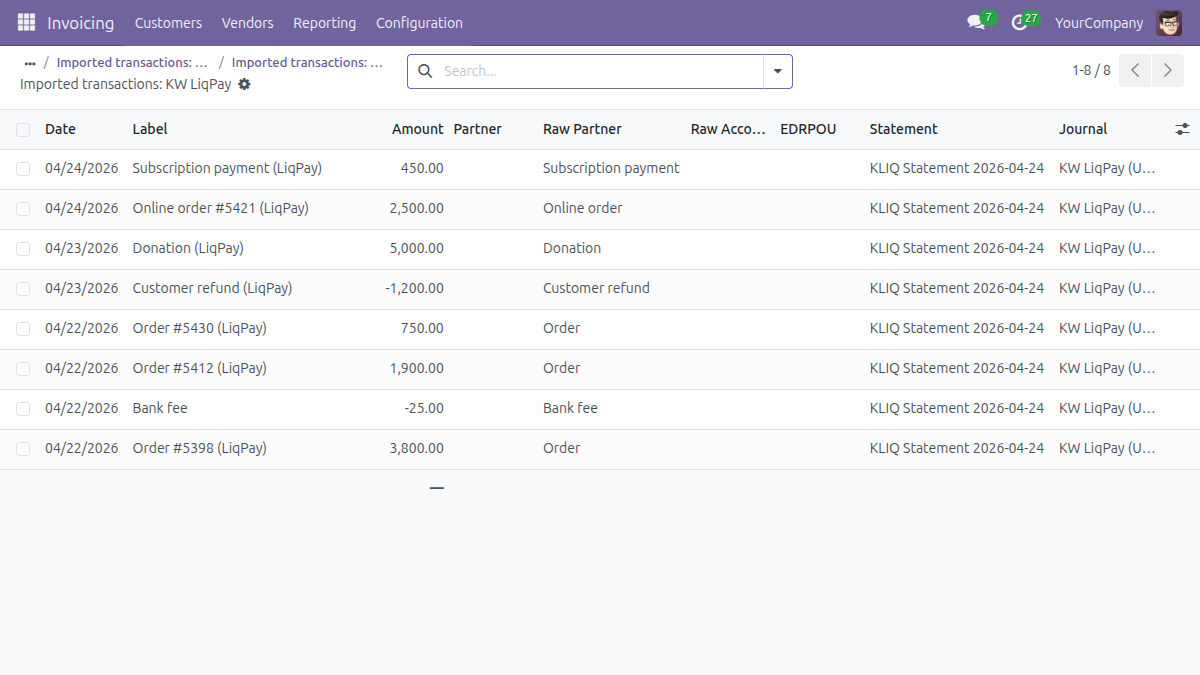This screenshot has height=675, width=1200.
Task: Check the Order #5412 row
Action: 23,369
